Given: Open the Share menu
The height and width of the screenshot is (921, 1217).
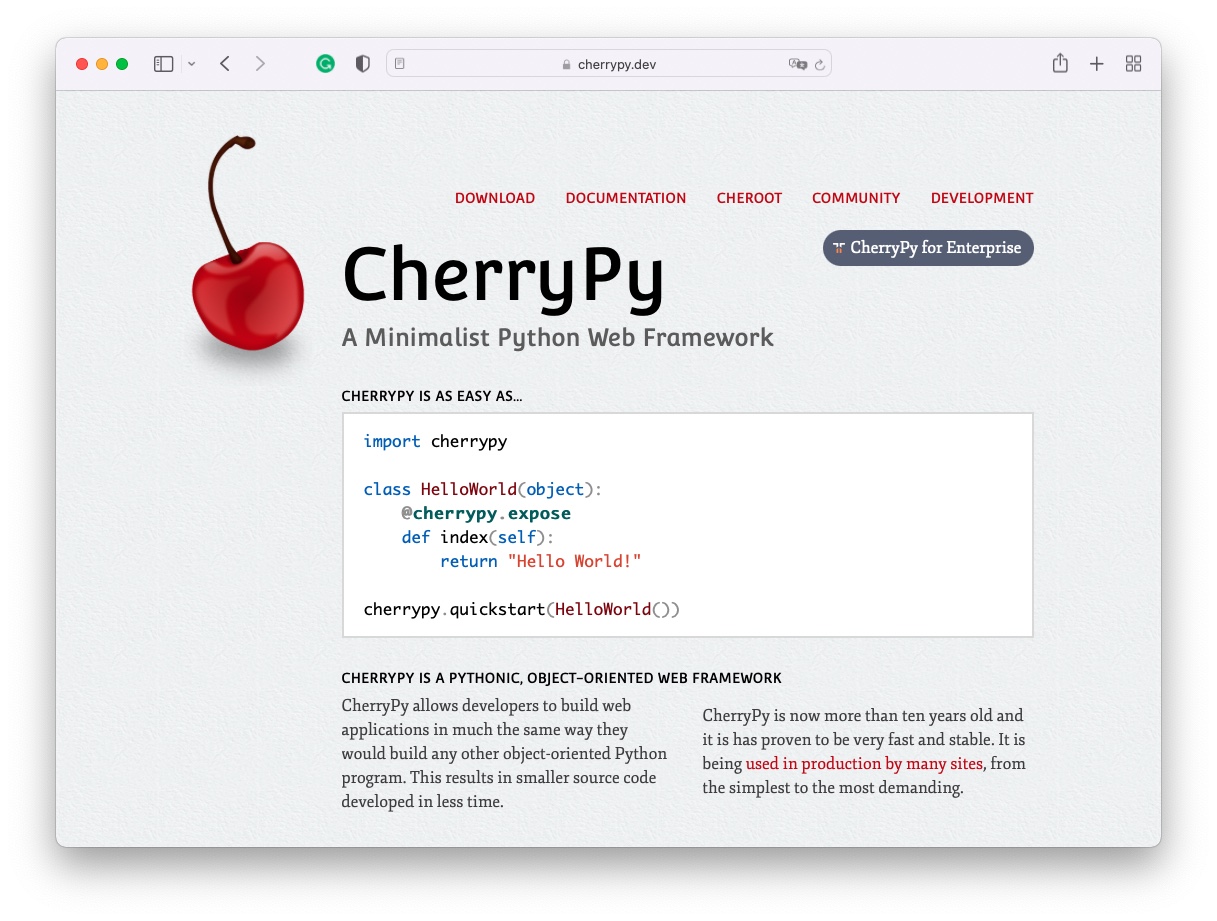Looking at the screenshot, I should pos(1060,63).
